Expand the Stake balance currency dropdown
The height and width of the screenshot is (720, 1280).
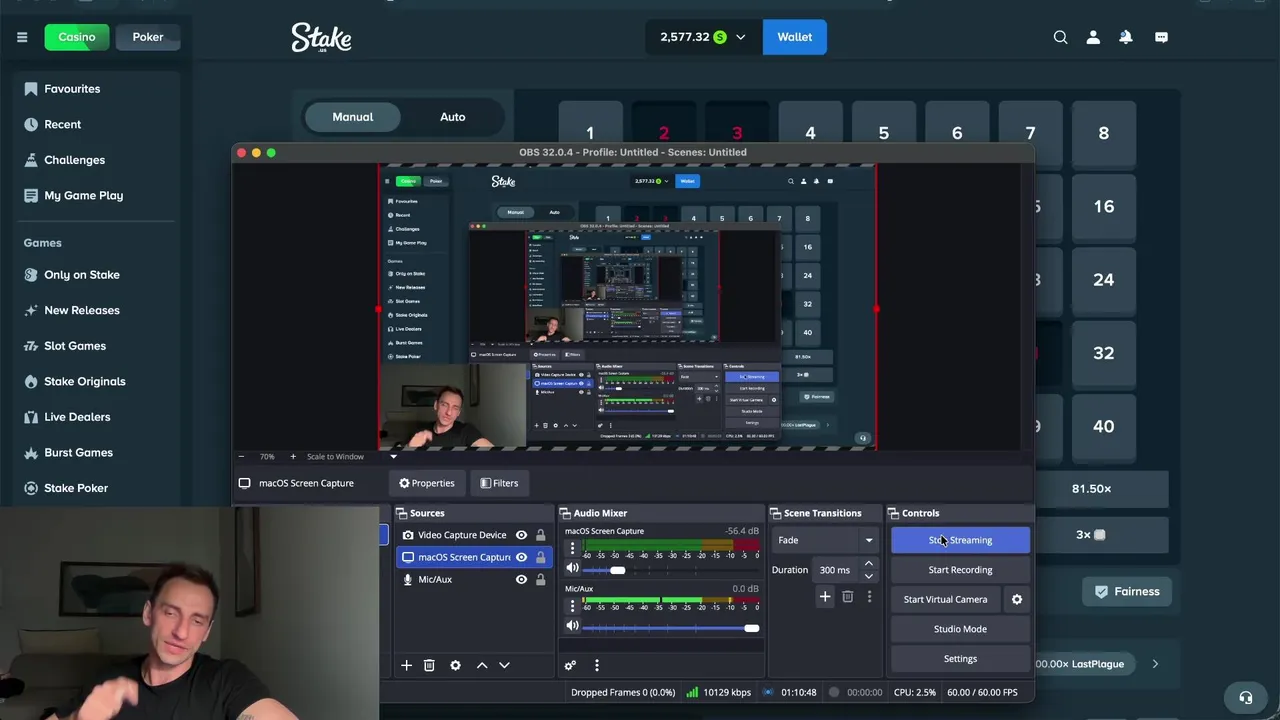pyautogui.click(x=740, y=37)
